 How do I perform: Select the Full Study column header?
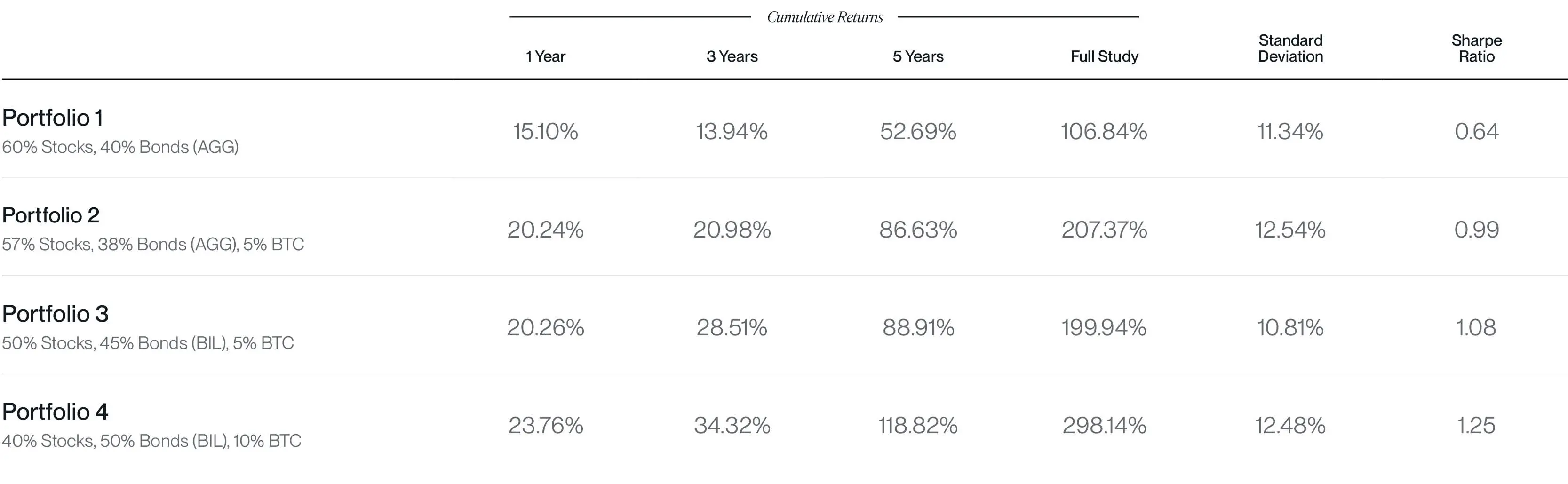1104,56
